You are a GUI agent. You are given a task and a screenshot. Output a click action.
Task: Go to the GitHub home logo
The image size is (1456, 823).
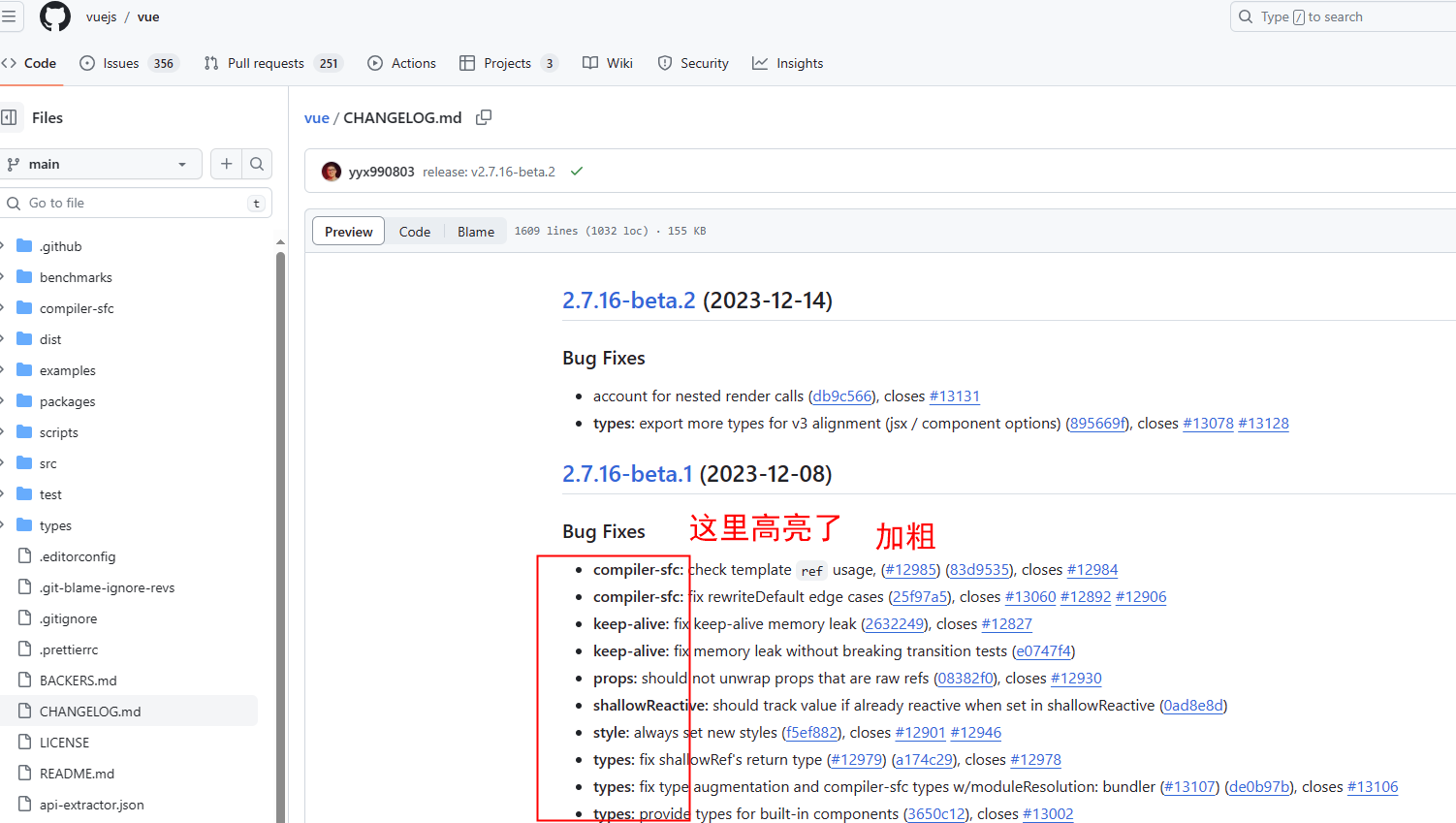point(55,16)
